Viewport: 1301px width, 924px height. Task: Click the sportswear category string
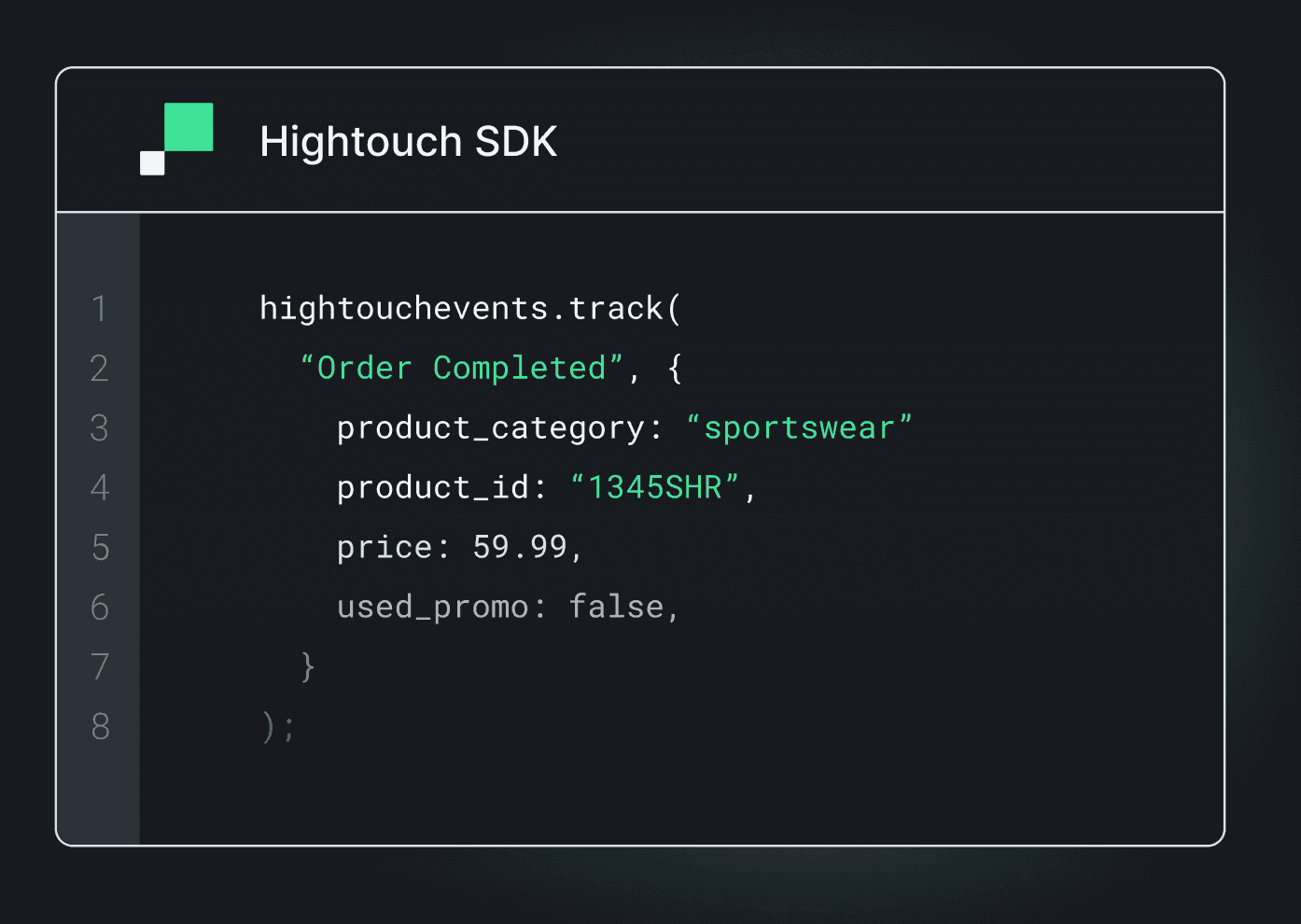pos(801,427)
